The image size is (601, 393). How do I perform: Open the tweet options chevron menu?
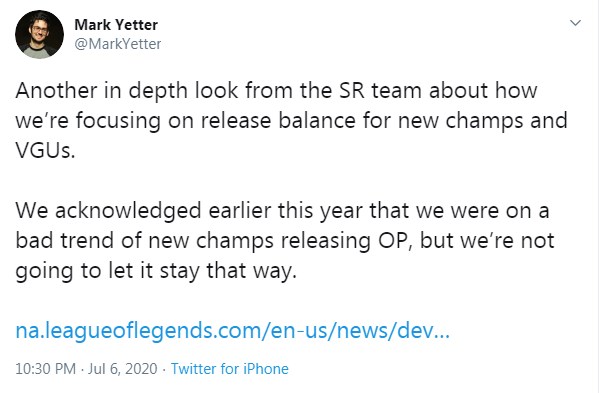(575, 23)
